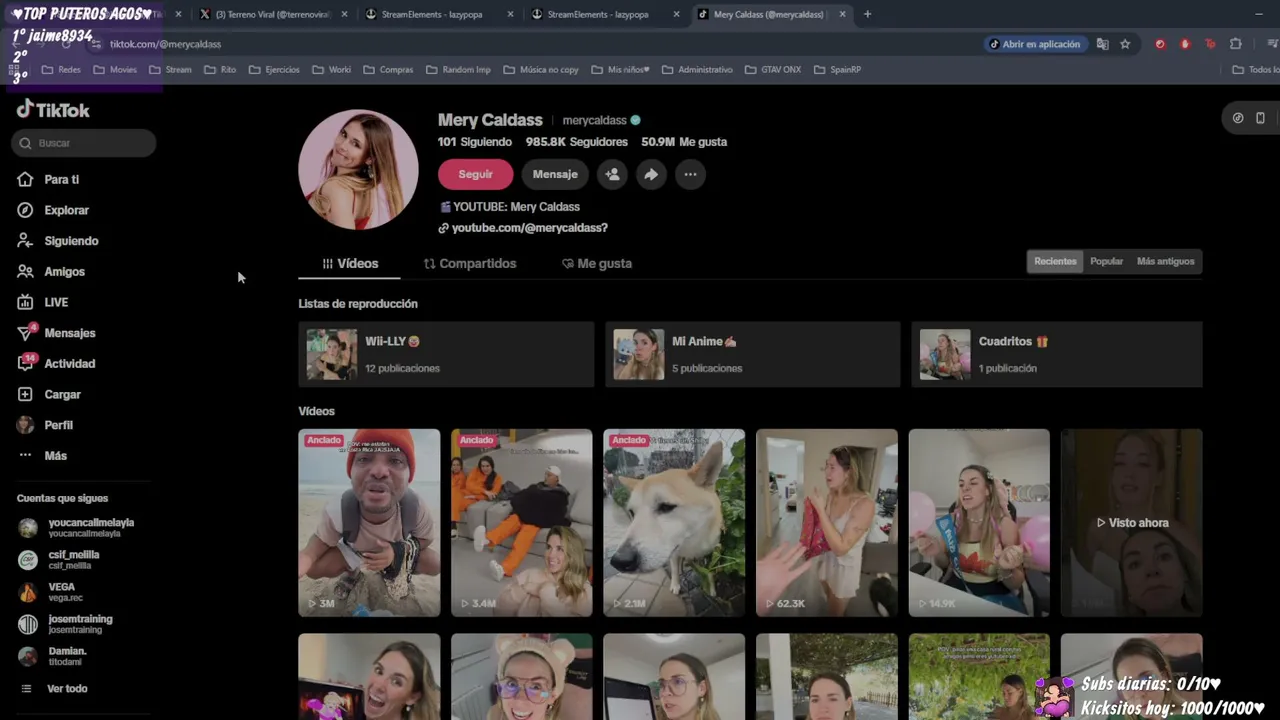Image resolution: width=1280 pixels, height=720 pixels.
Task: Follow Mery Caldass with Seguir button
Action: tap(475, 174)
